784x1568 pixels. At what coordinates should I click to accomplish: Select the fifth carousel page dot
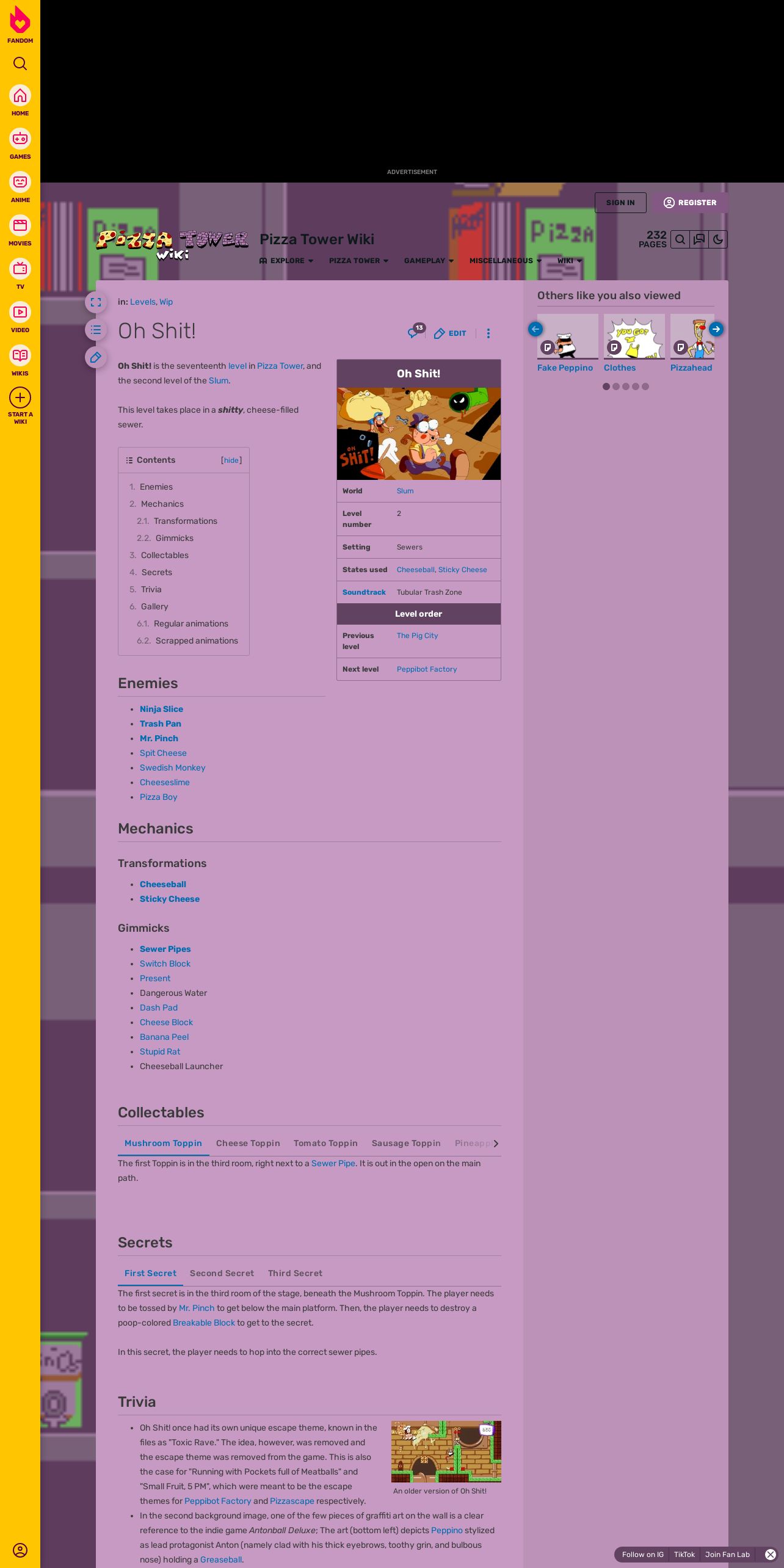(x=645, y=387)
